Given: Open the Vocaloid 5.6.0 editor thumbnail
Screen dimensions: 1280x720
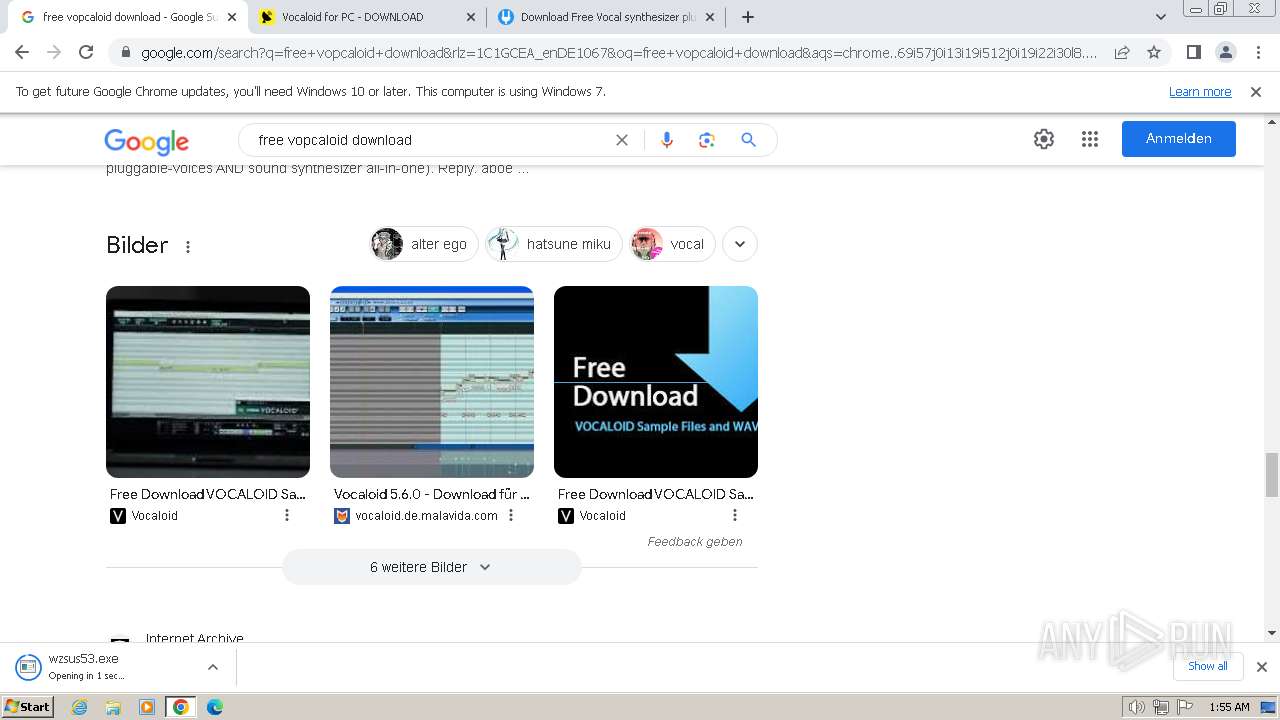Looking at the screenshot, I should coord(432,382).
